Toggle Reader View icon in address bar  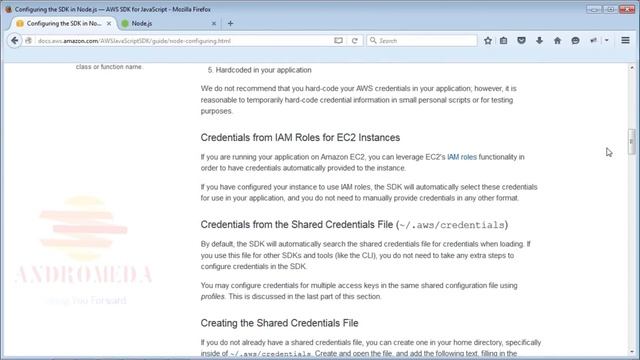pos(338,41)
